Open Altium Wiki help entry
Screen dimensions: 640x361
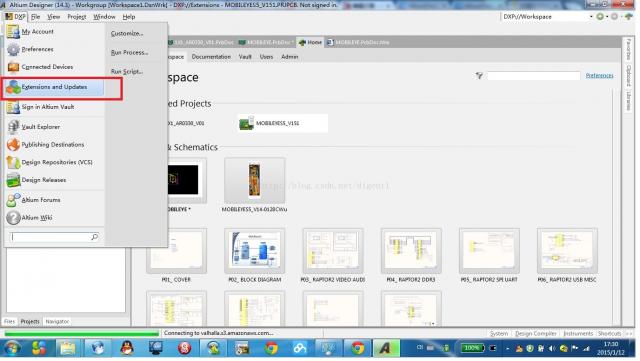point(37,218)
